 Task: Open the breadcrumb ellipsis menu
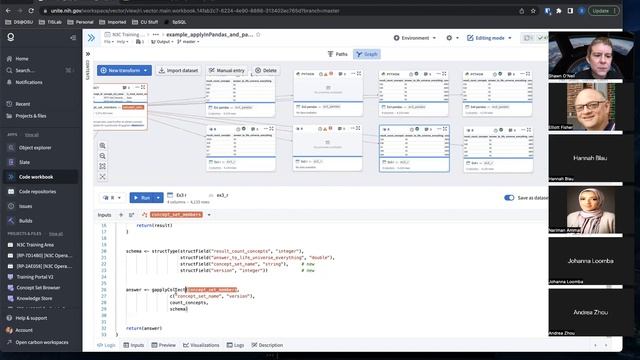156,35
